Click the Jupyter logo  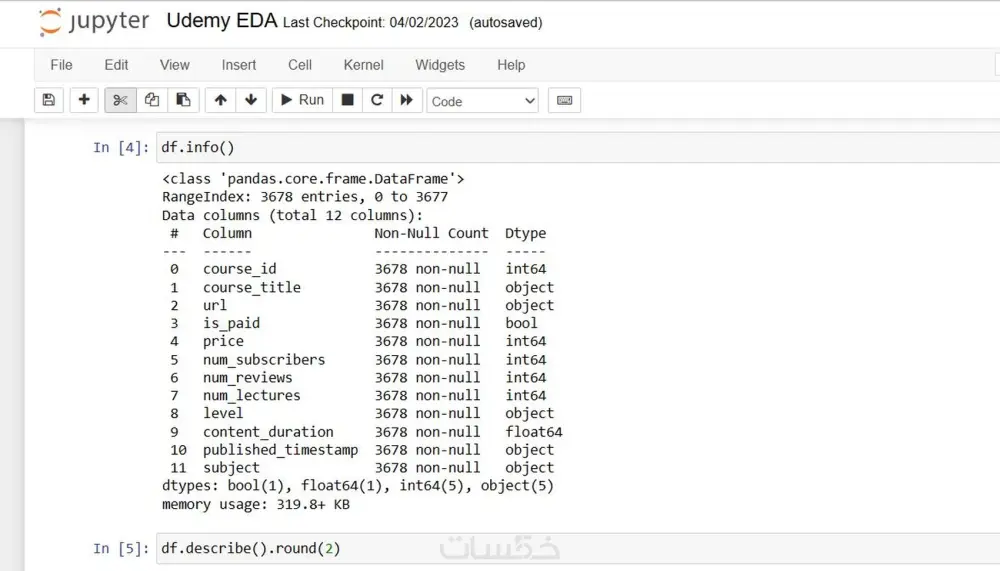[93, 22]
